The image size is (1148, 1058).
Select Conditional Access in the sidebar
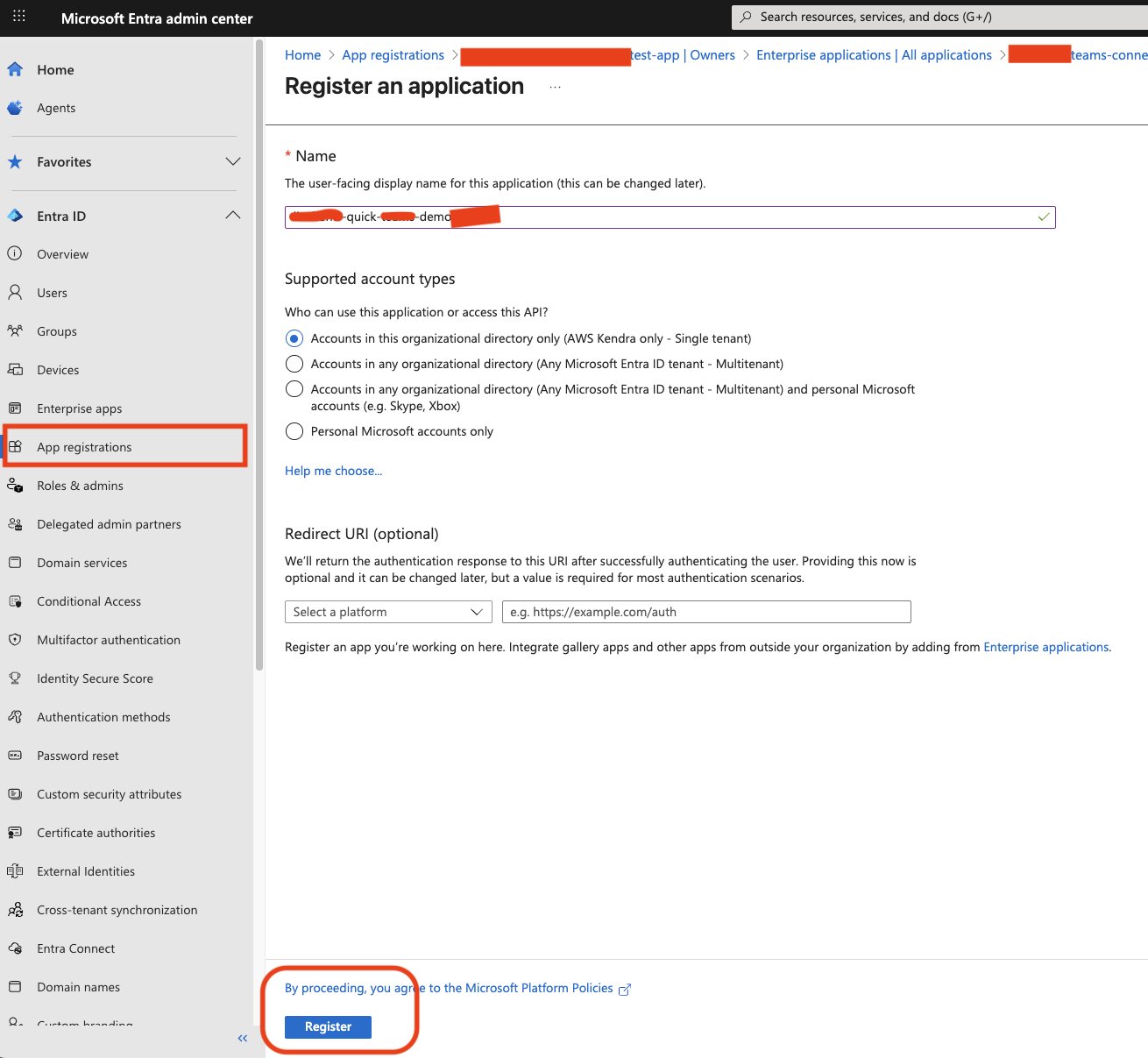(89, 601)
